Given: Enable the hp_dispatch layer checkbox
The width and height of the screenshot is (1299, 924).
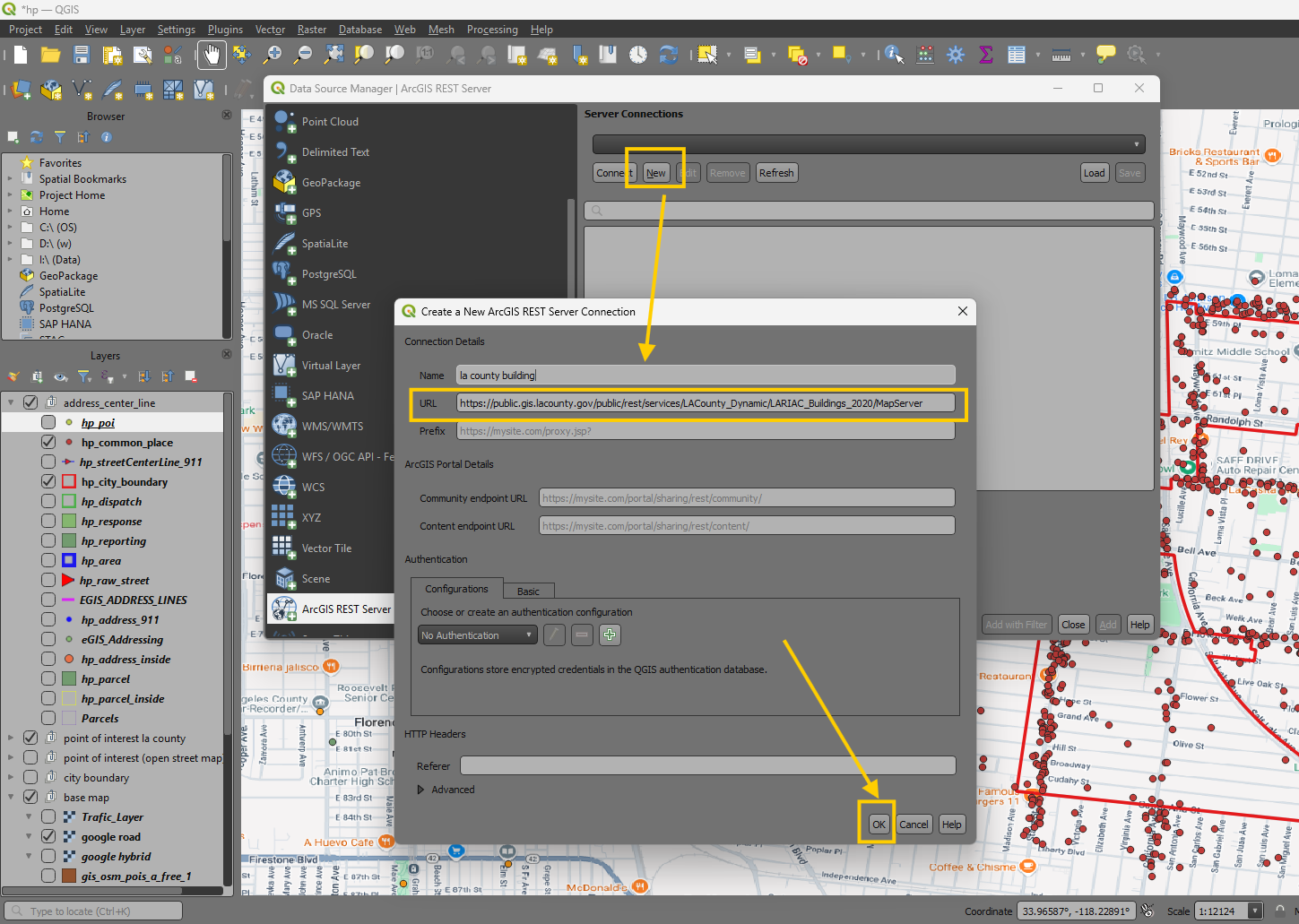Looking at the screenshot, I should click(x=48, y=501).
